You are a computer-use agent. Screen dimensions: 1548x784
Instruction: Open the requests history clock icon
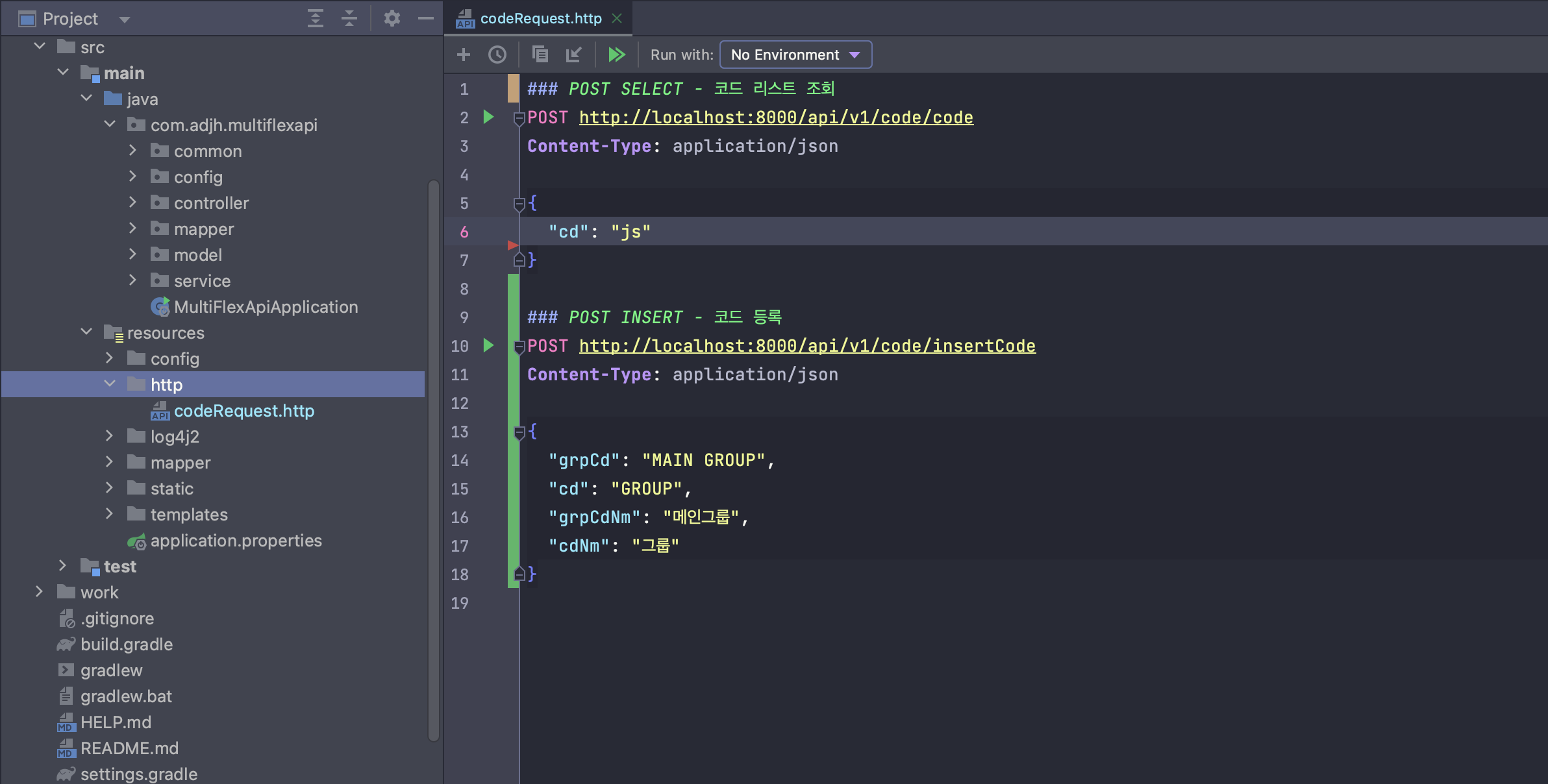coord(497,55)
